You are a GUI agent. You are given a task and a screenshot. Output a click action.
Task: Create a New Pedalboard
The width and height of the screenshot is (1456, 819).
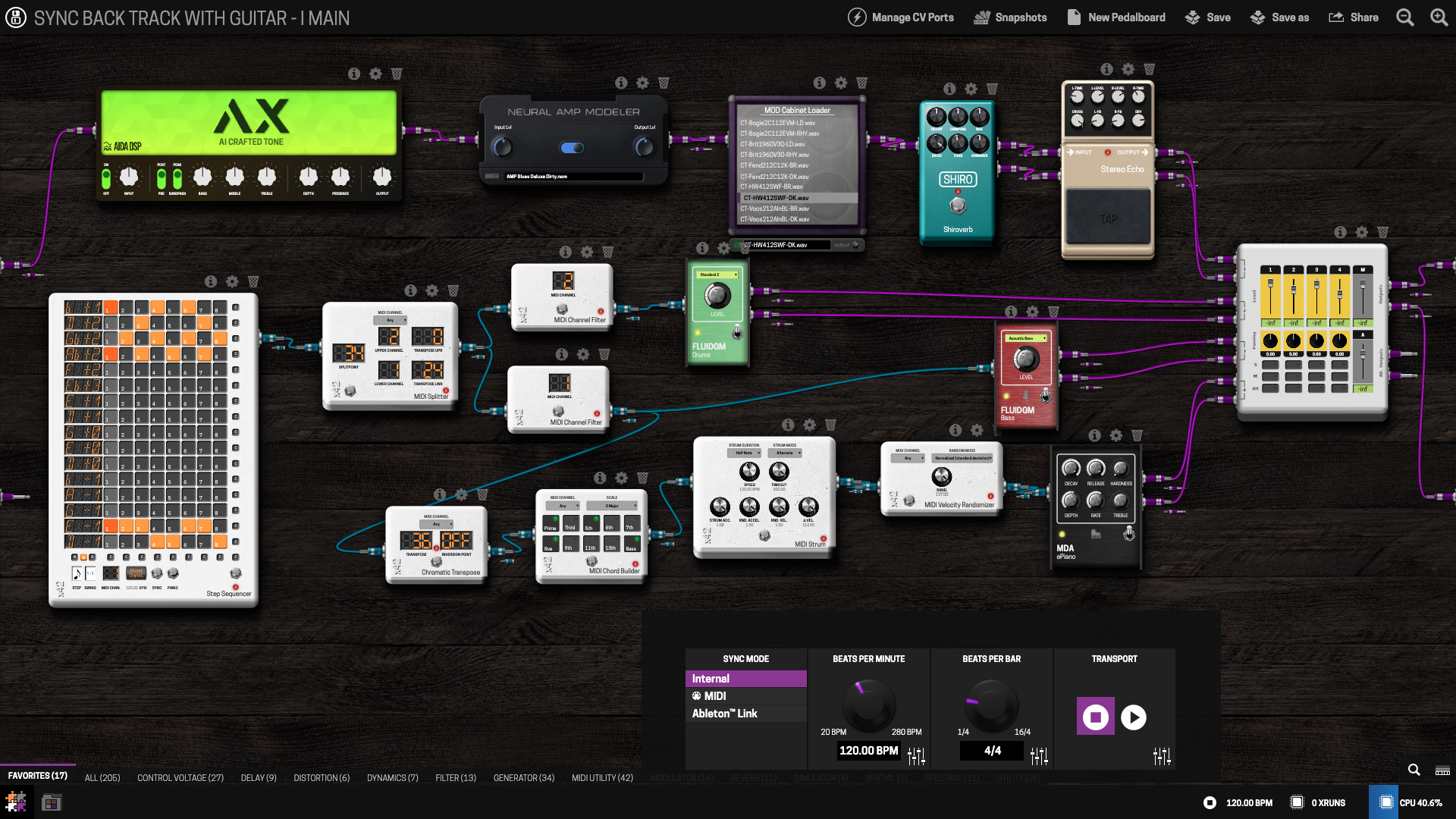coord(1116,17)
